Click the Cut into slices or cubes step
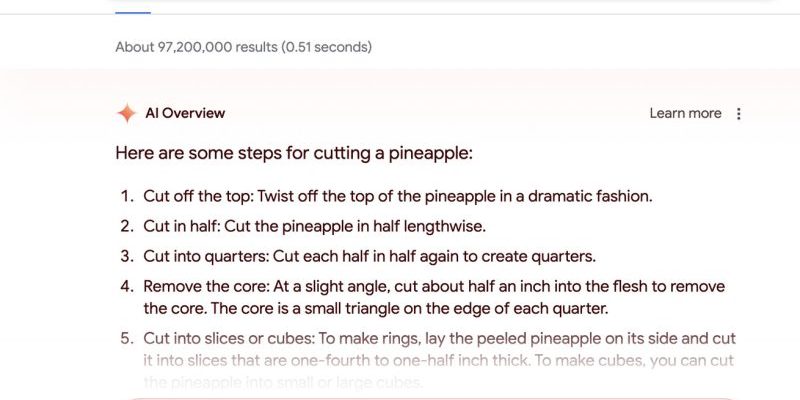Viewport: 800px width, 400px height. point(439,360)
